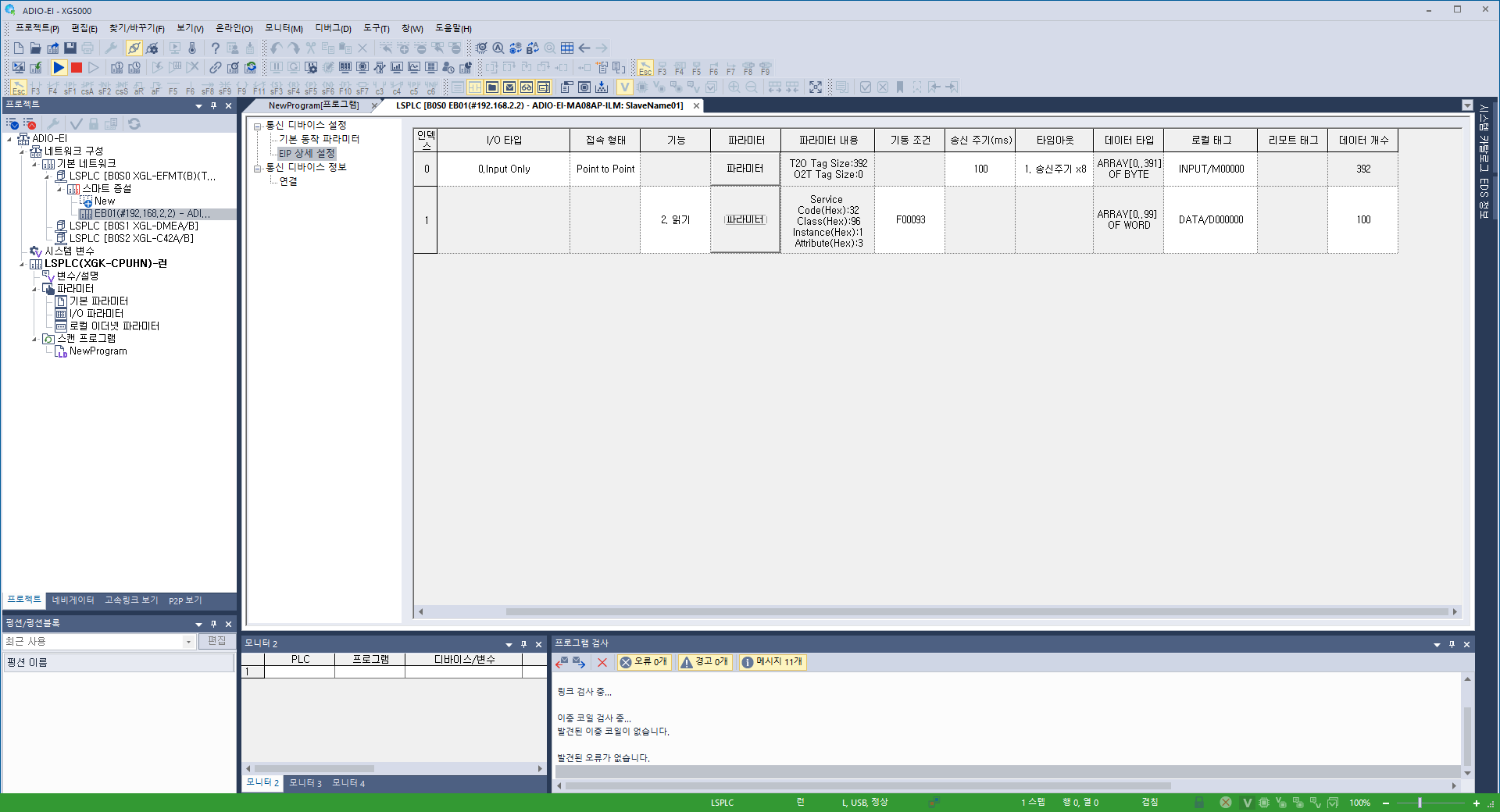Open the 최근 사용 dropdown

[187, 642]
